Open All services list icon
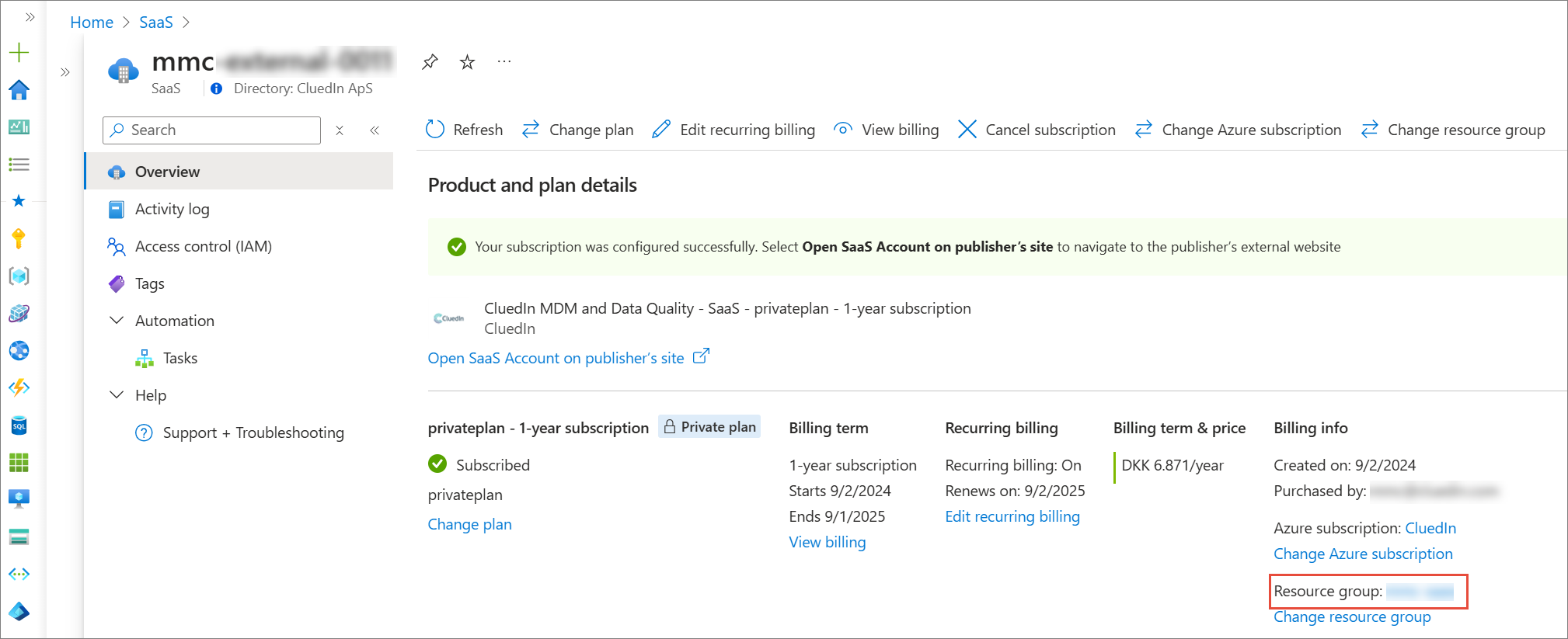The height and width of the screenshot is (639, 1568). click(x=19, y=165)
